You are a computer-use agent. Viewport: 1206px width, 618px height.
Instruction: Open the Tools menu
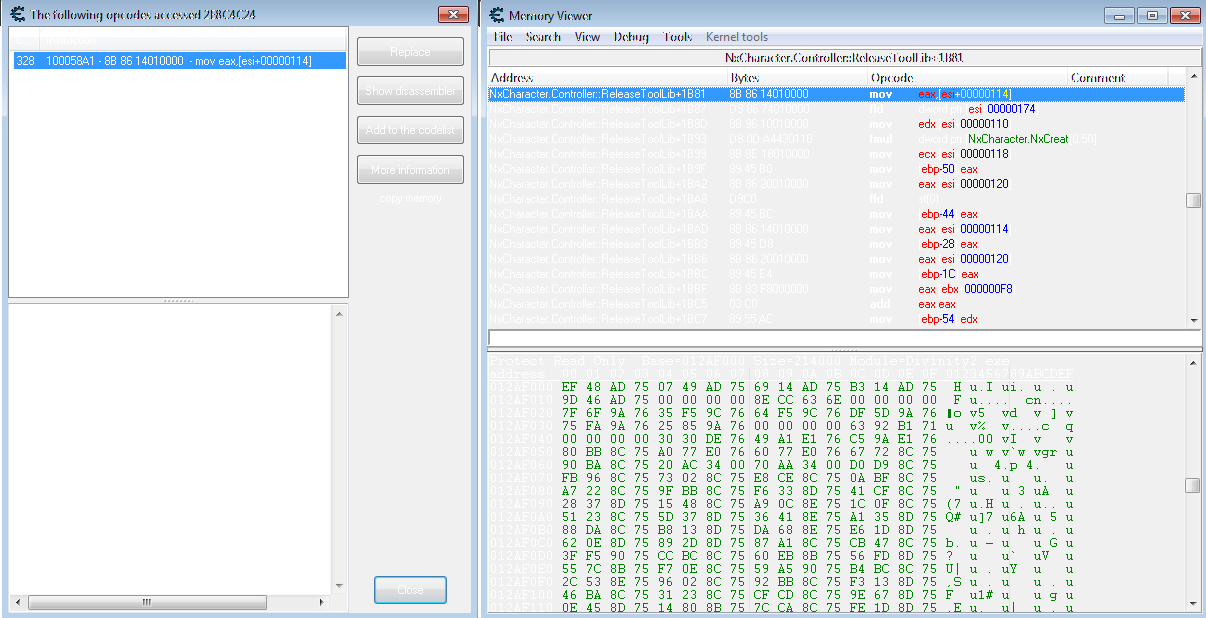click(677, 37)
